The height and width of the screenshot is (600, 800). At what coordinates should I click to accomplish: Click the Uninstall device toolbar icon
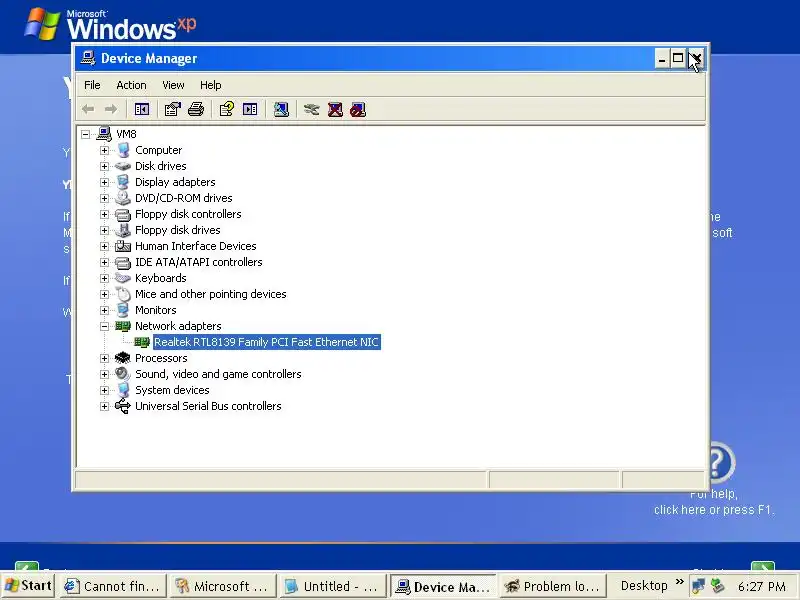point(335,109)
